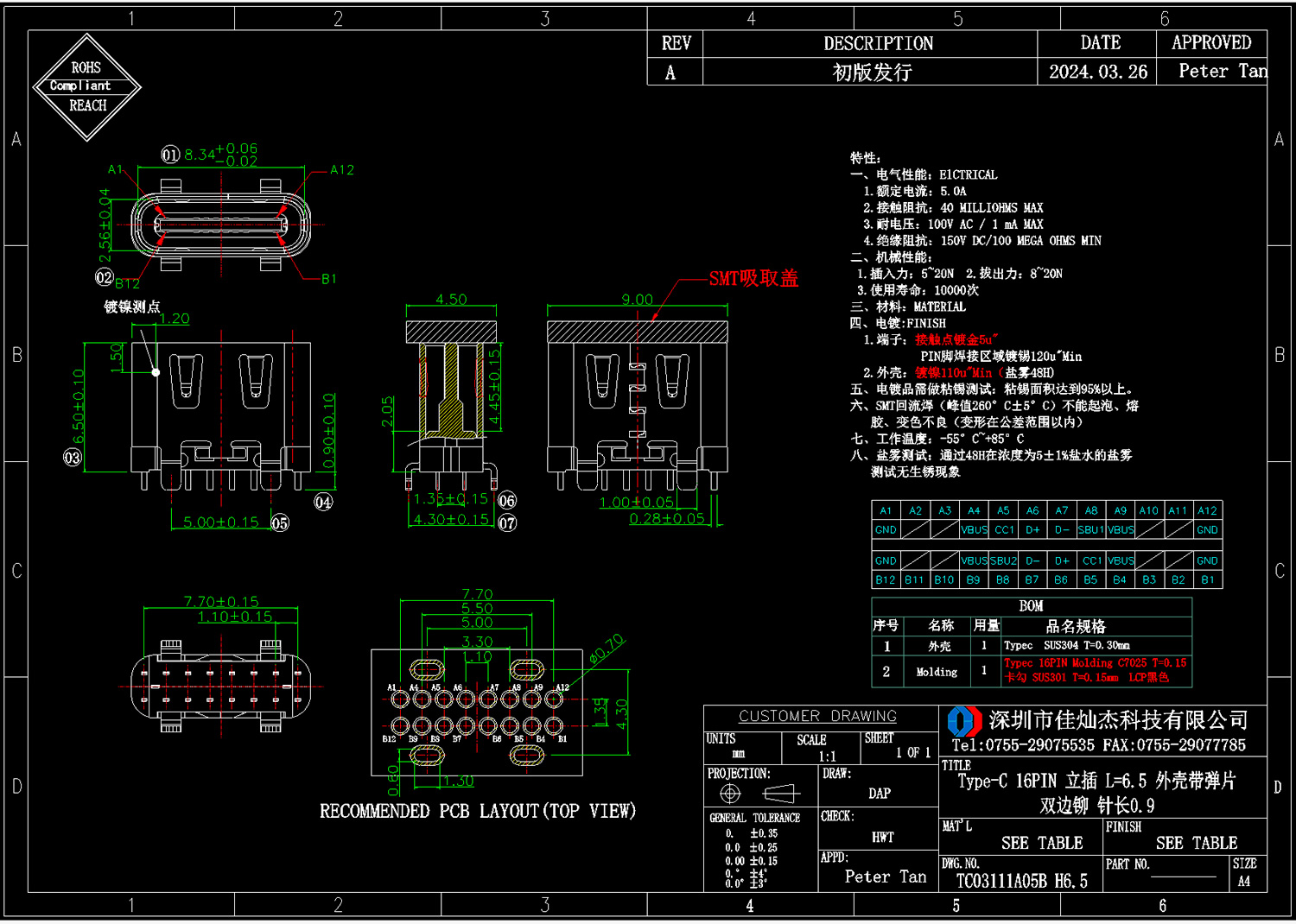Select dimension balloon 05 near 5.00±0.15
This screenshot has width=1296, height=924.
tap(280, 522)
